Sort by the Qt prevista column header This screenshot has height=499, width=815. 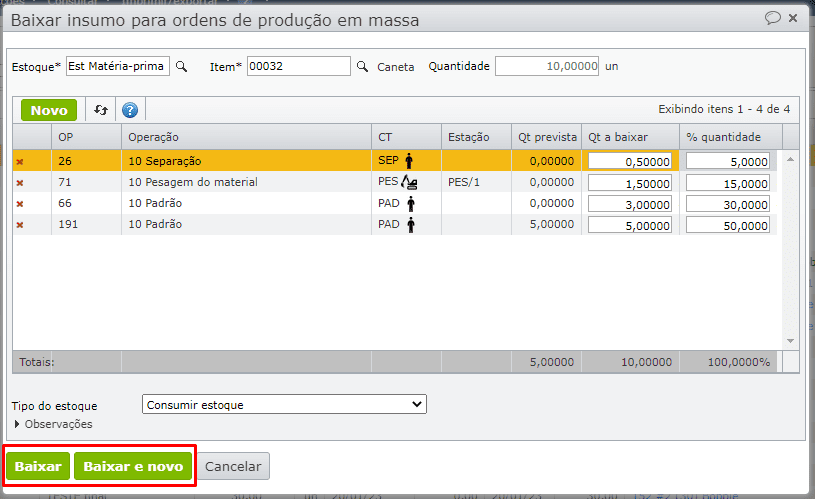point(547,137)
